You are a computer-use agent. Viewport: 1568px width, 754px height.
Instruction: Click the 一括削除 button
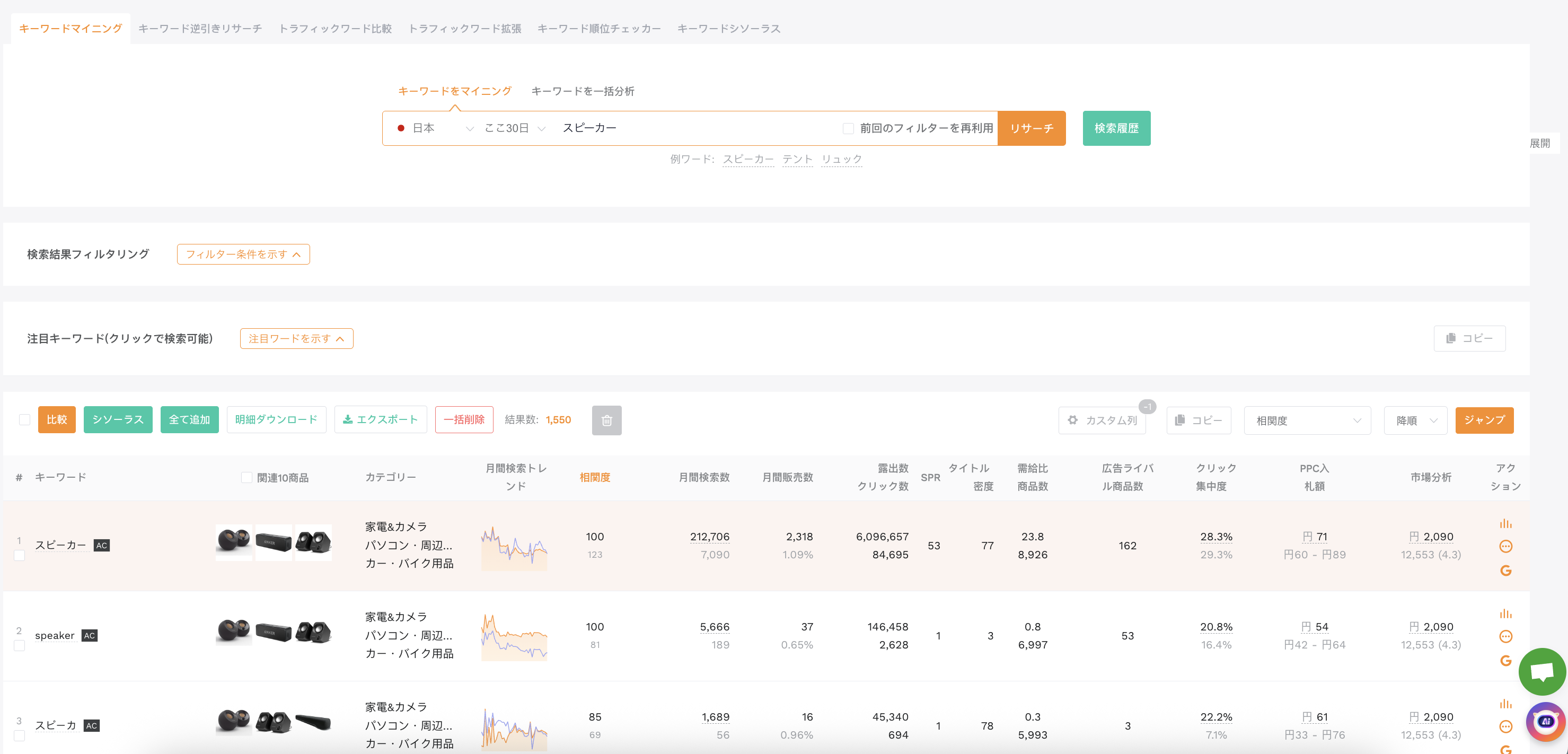pyautogui.click(x=464, y=419)
